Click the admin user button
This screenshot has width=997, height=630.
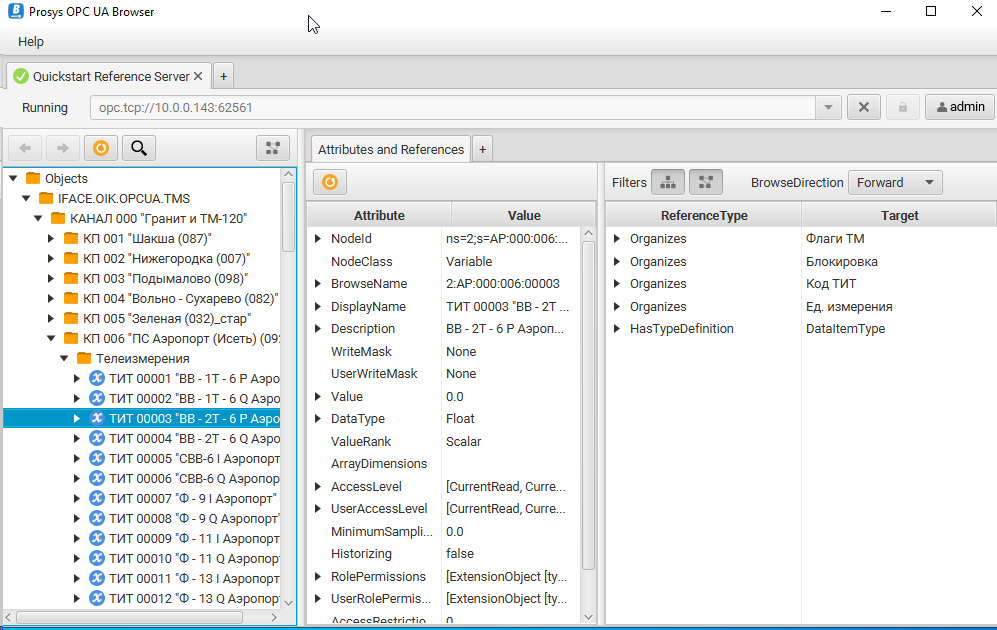(960, 107)
